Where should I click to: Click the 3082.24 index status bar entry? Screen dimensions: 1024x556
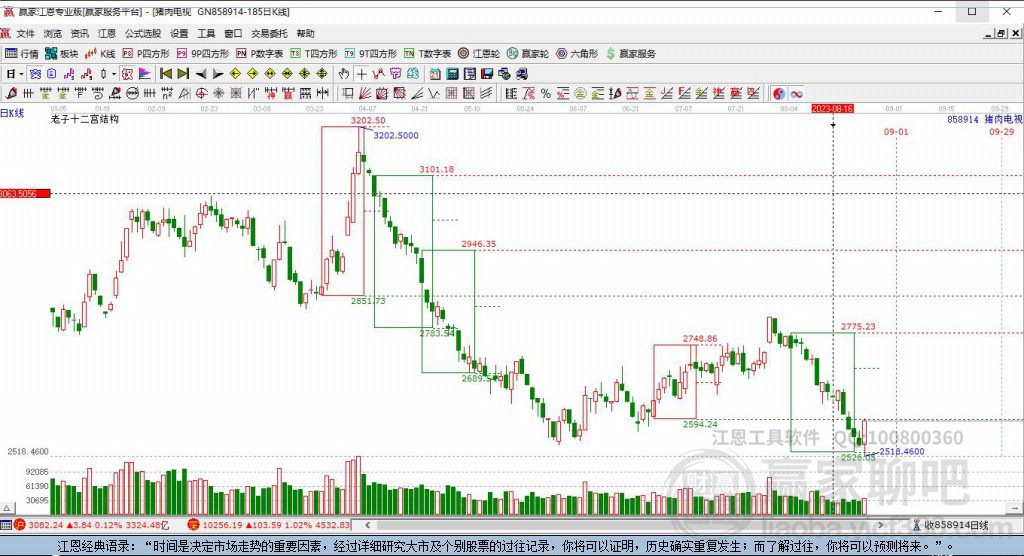91,525
